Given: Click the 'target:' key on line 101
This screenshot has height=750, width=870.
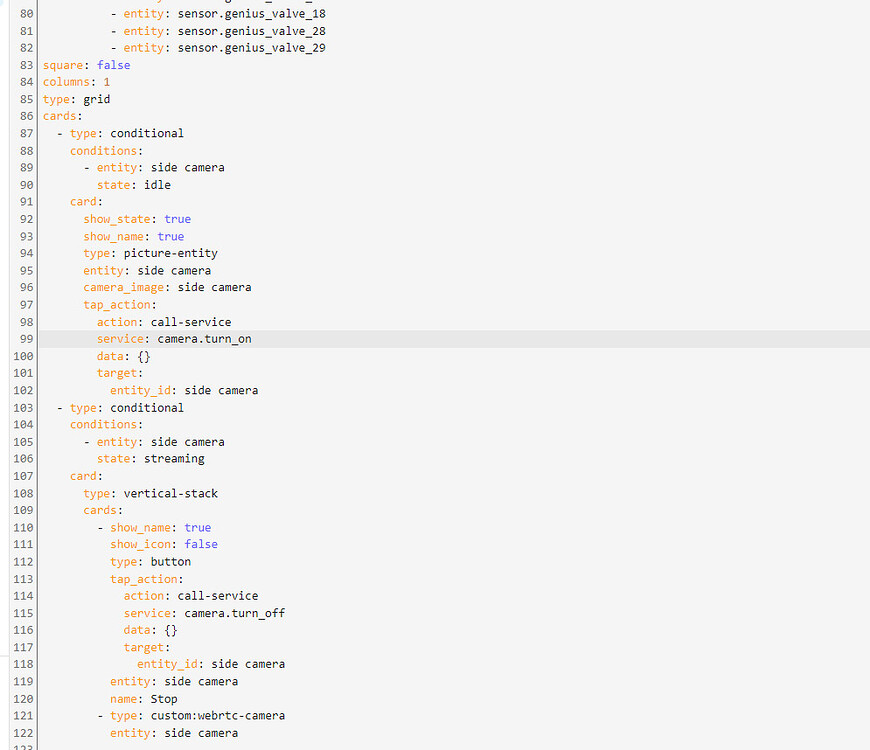Looking at the screenshot, I should pyautogui.click(x=119, y=373).
